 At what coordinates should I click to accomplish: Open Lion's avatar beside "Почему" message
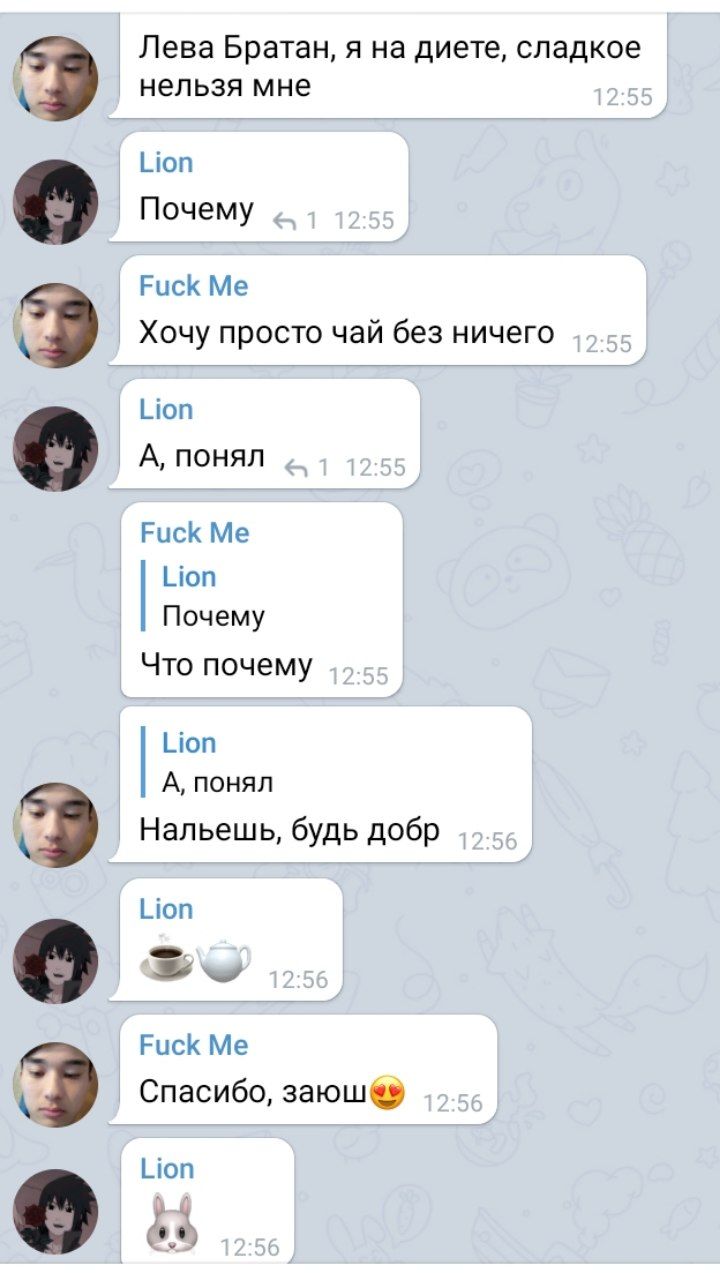pyautogui.click(x=55, y=202)
